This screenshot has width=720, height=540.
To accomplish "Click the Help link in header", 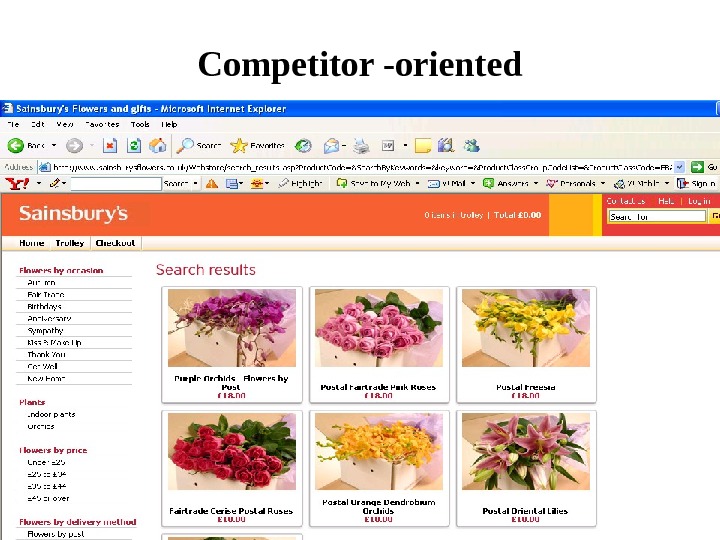I will (666, 201).
